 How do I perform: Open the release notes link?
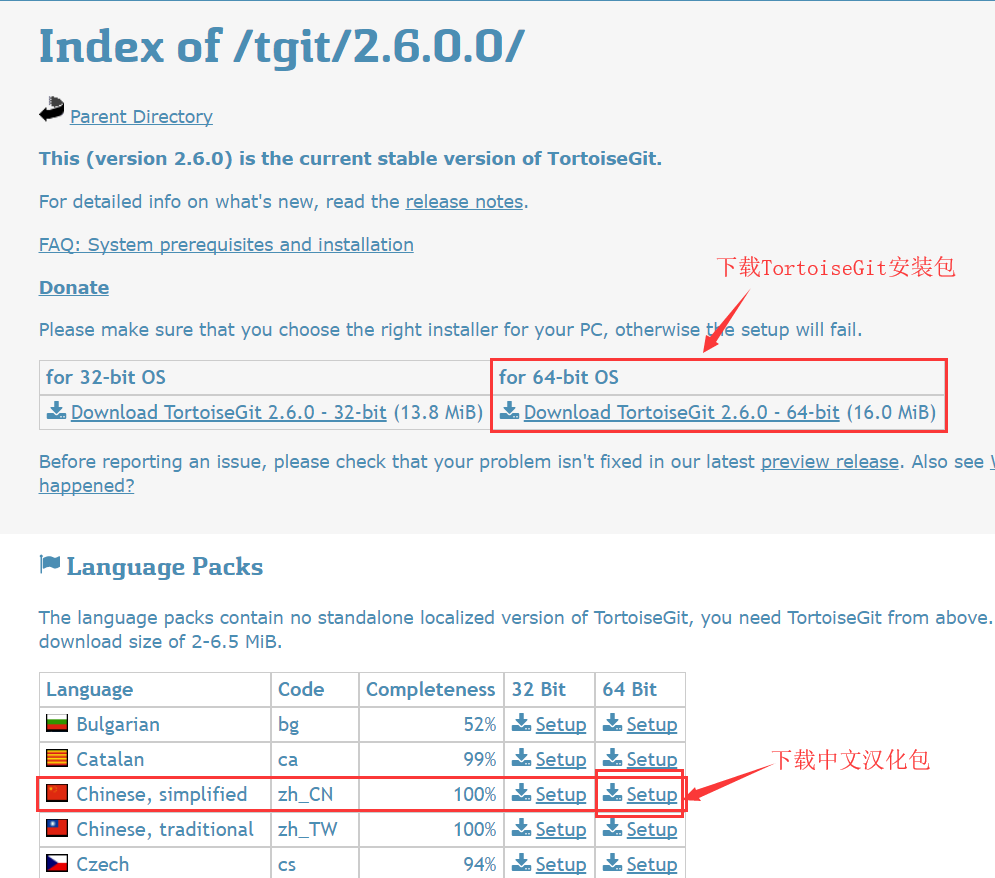(465, 202)
